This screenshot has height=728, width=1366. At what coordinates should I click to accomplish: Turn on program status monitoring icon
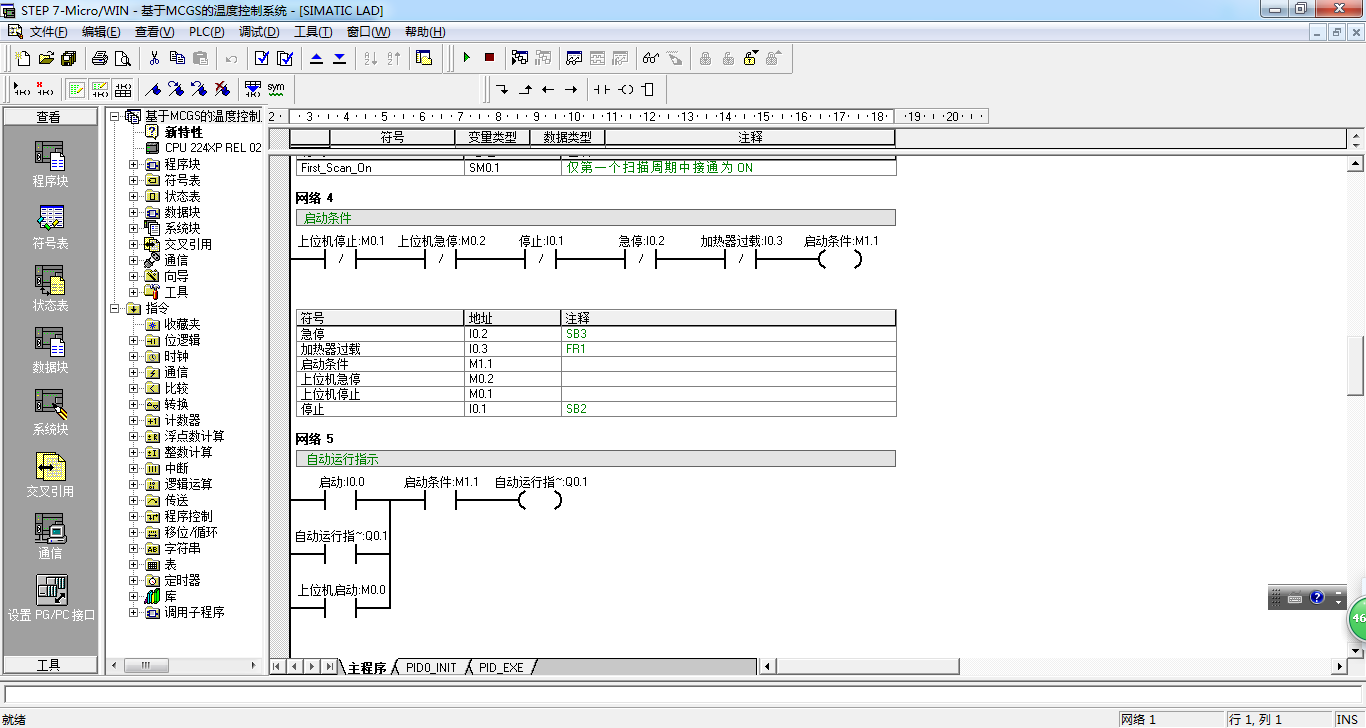tap(520, 58)
